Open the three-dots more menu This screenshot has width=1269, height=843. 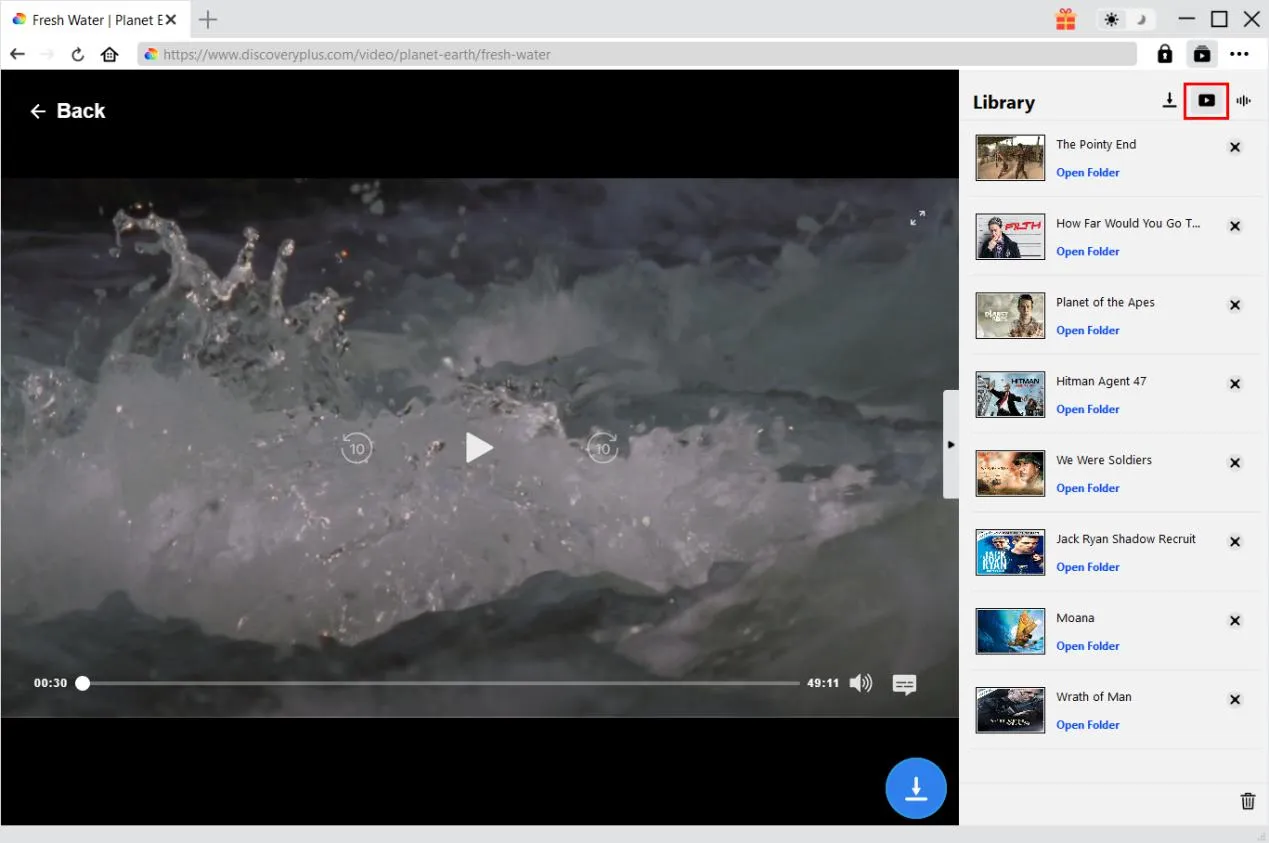coord(1239,54)
